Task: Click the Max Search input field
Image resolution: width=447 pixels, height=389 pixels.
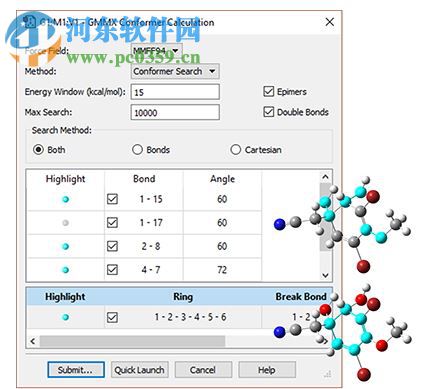Action: click(175, 112)
